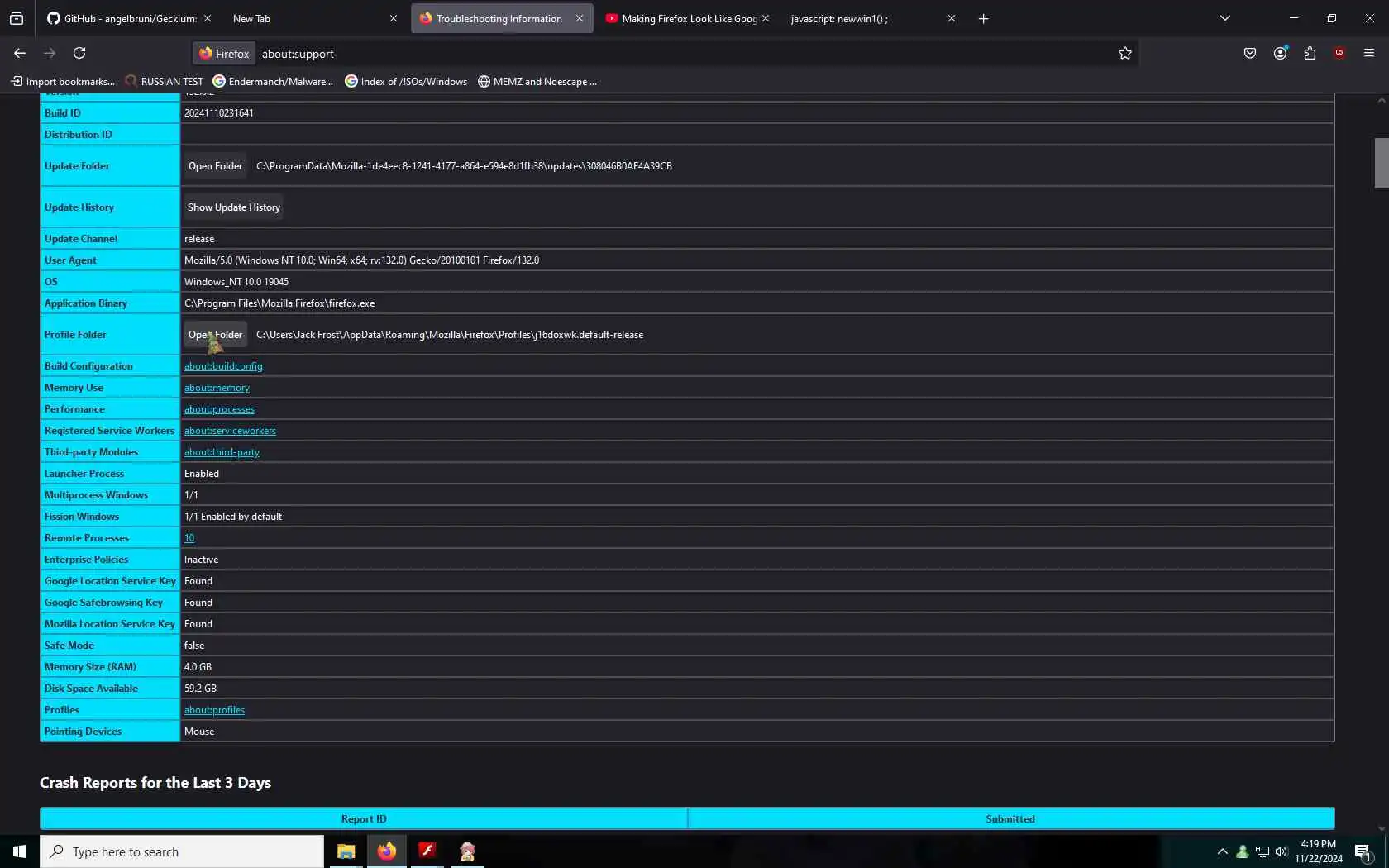Open the Endermanch/Malware bookmark
Image resolution: width=1389 pixels, height=868 pixels.
[x=273, y=81]
